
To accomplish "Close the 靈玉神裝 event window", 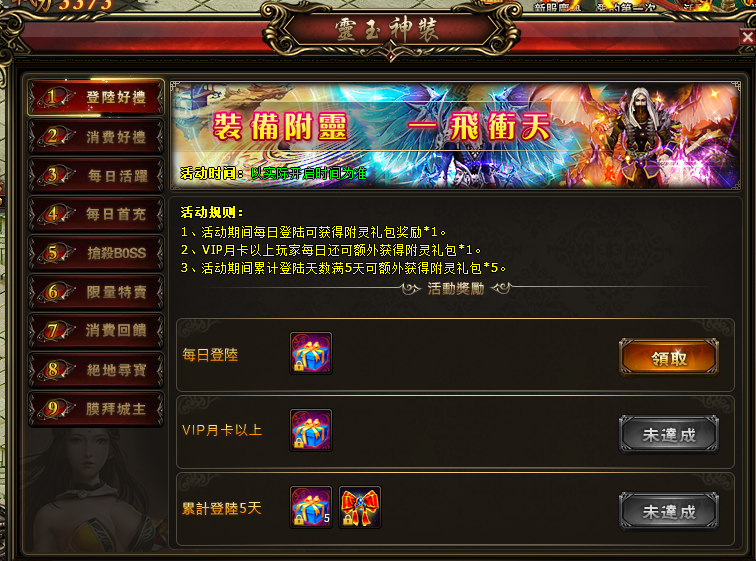I will click(747, 37).
